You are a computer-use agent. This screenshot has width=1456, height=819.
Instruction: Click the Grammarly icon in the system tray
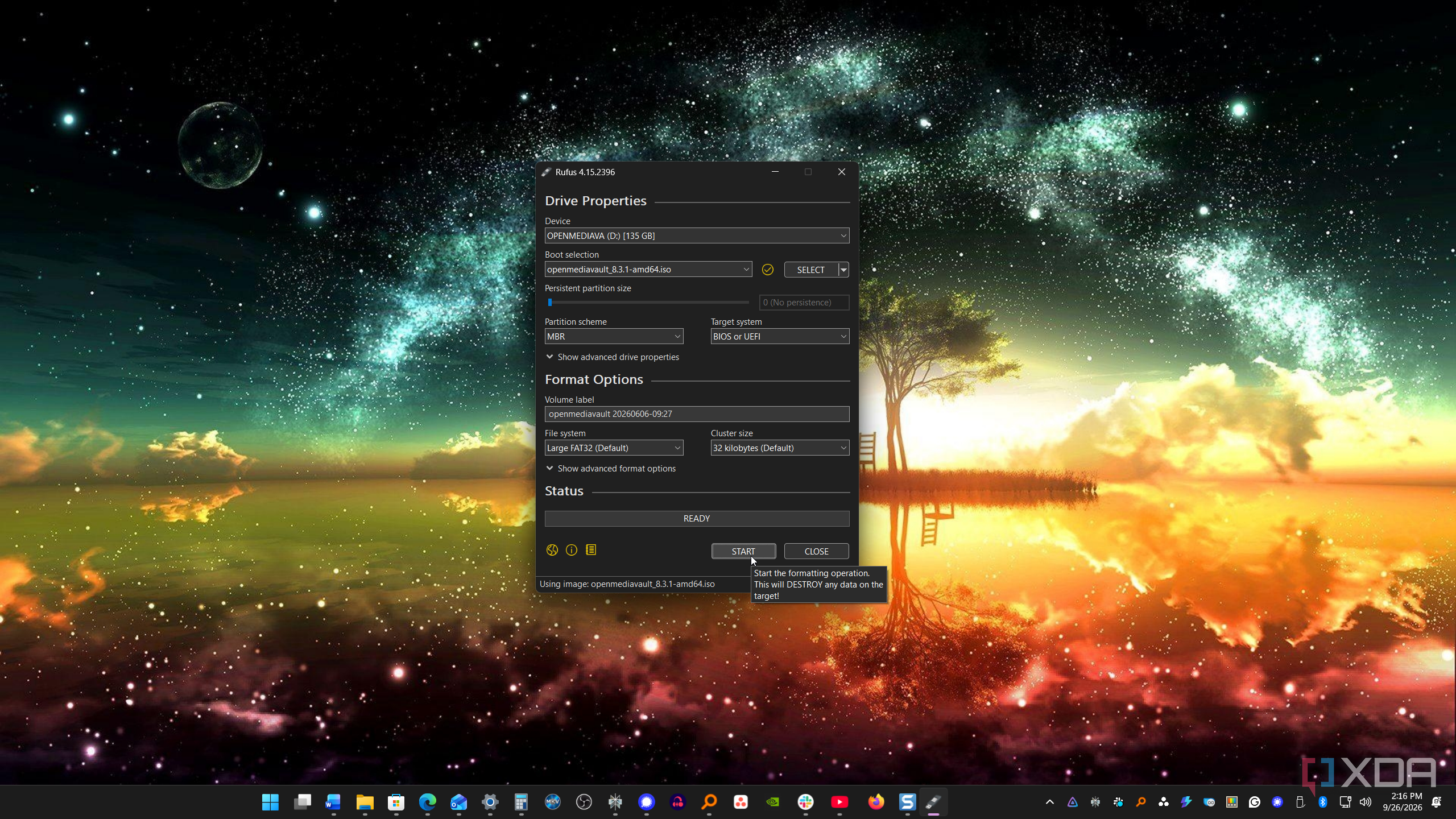point(1254,802)
